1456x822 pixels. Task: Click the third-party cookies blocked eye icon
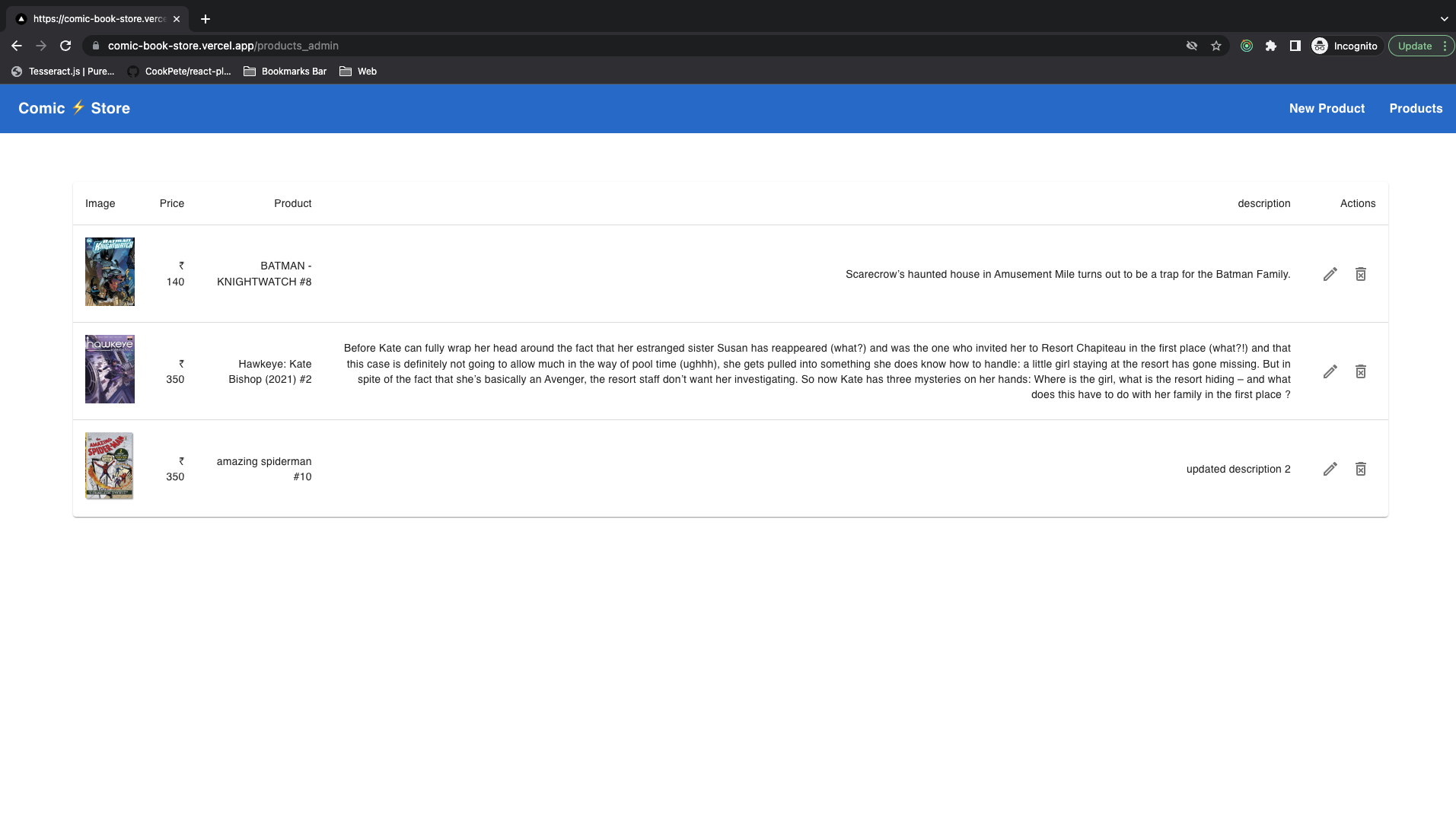click(1192, 46)
